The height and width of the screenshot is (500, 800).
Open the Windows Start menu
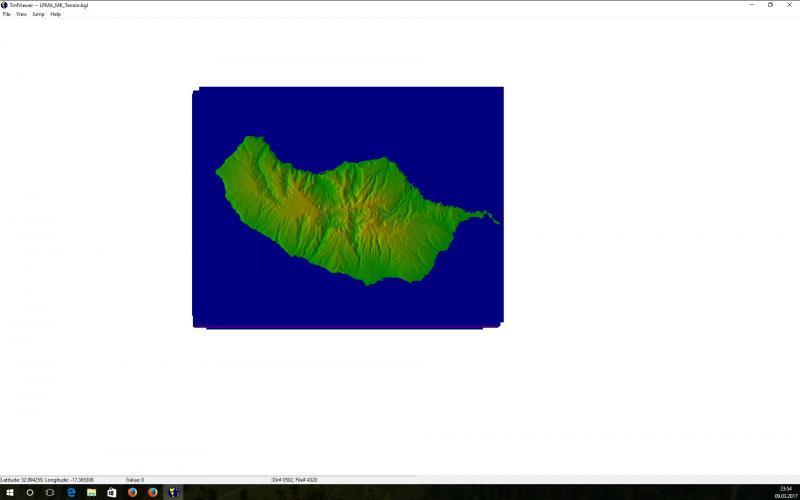tap(9, 492)
